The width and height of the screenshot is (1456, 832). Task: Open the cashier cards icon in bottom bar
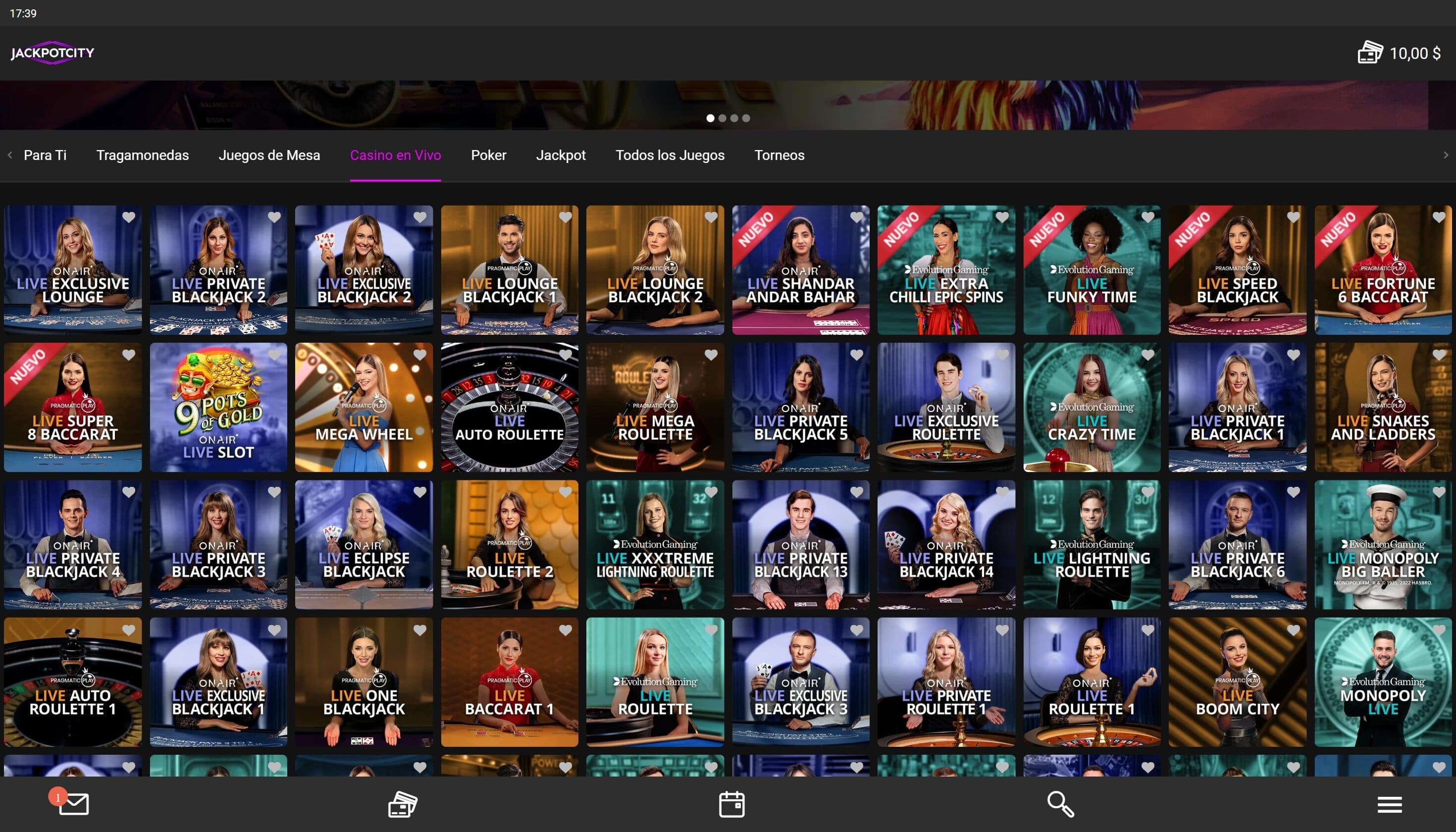[403, 804]
